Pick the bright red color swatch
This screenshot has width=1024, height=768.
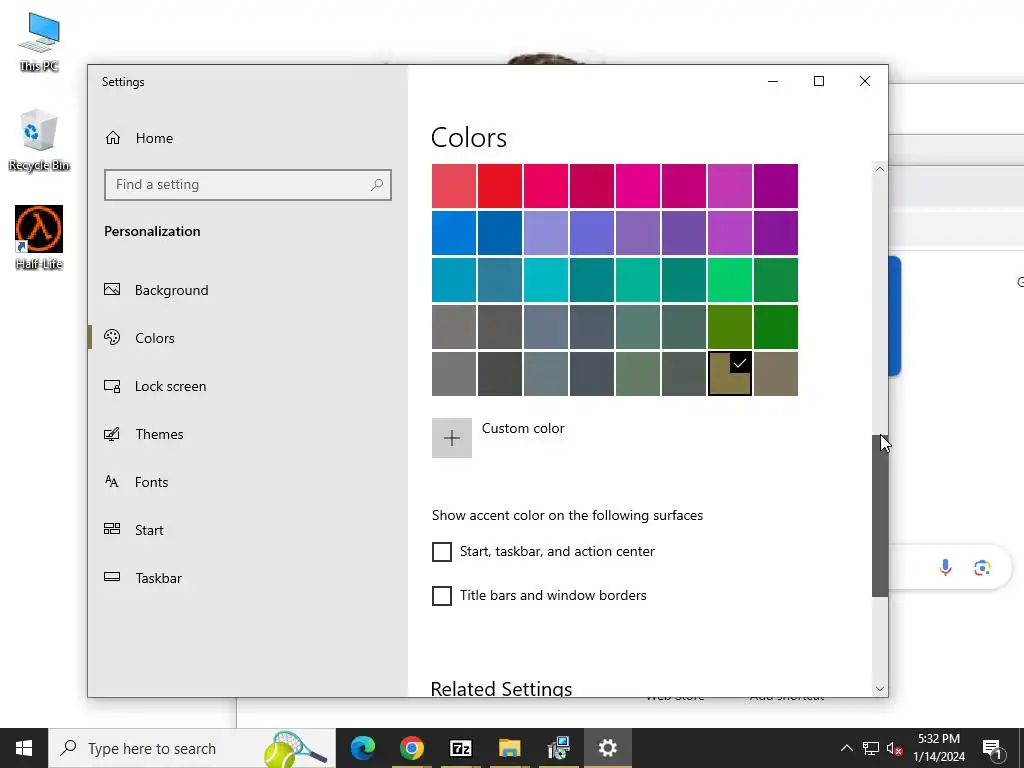click(x=500, y=186)
